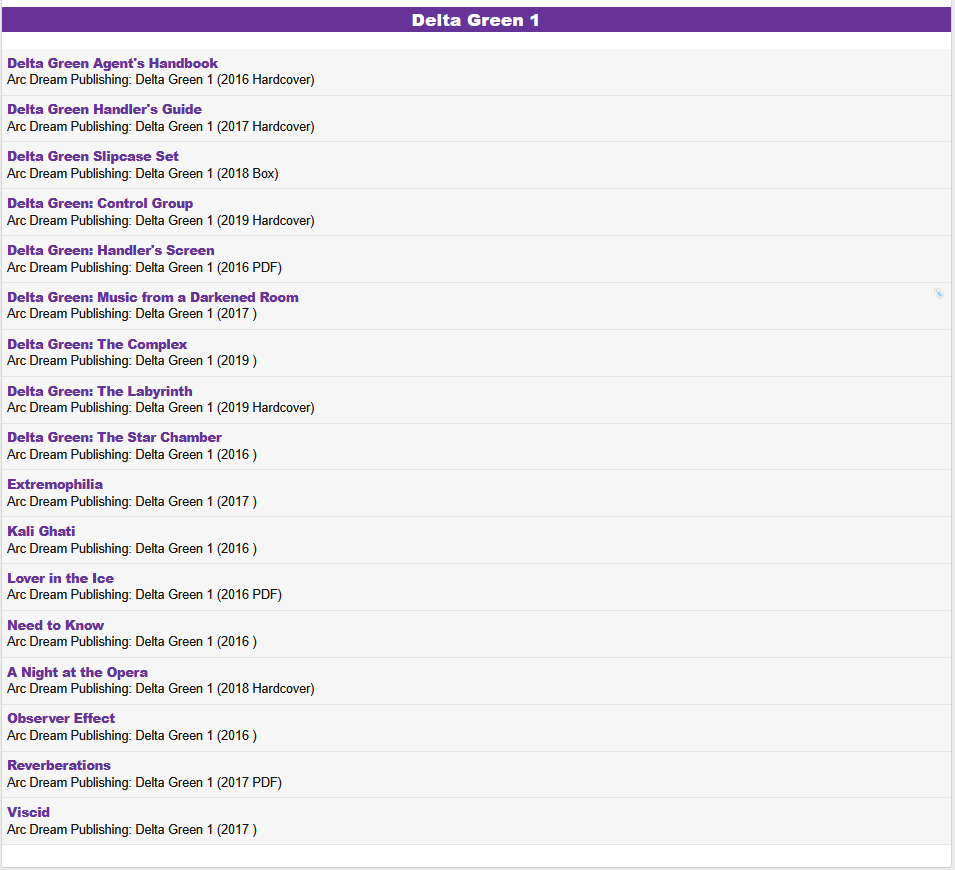The image size is (955, 870).
Task: Click the tag icon on the Music from a Darkened Room row
Action: (x=939, y=294)
